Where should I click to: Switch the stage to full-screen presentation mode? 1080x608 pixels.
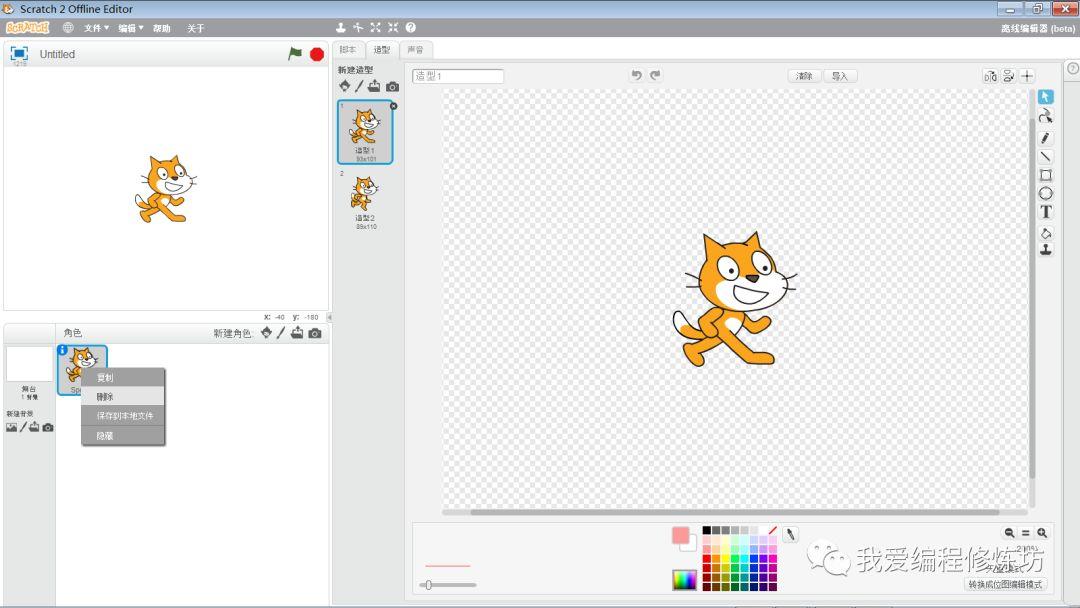coord(19,54)
